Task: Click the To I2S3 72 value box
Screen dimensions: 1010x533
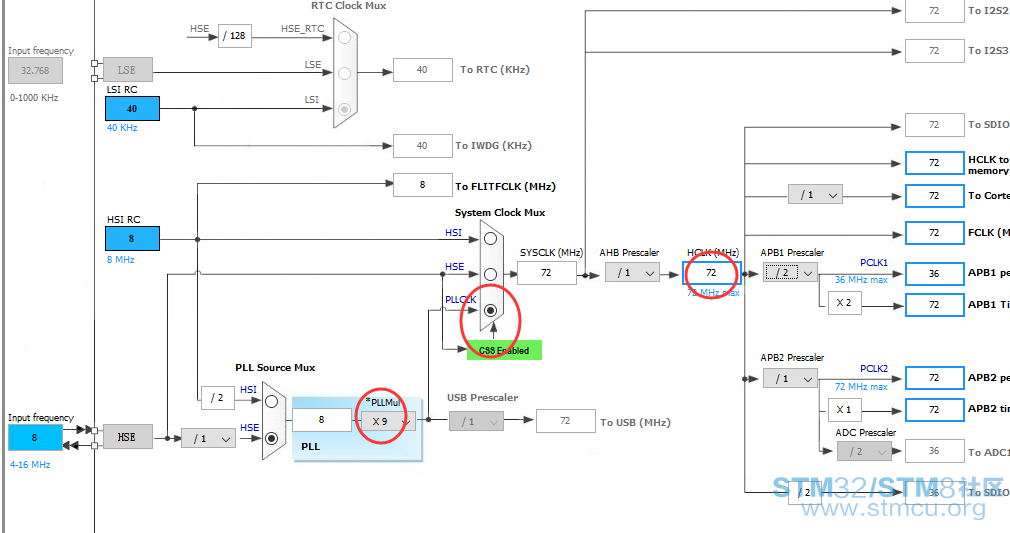Action: coord(935,51)
